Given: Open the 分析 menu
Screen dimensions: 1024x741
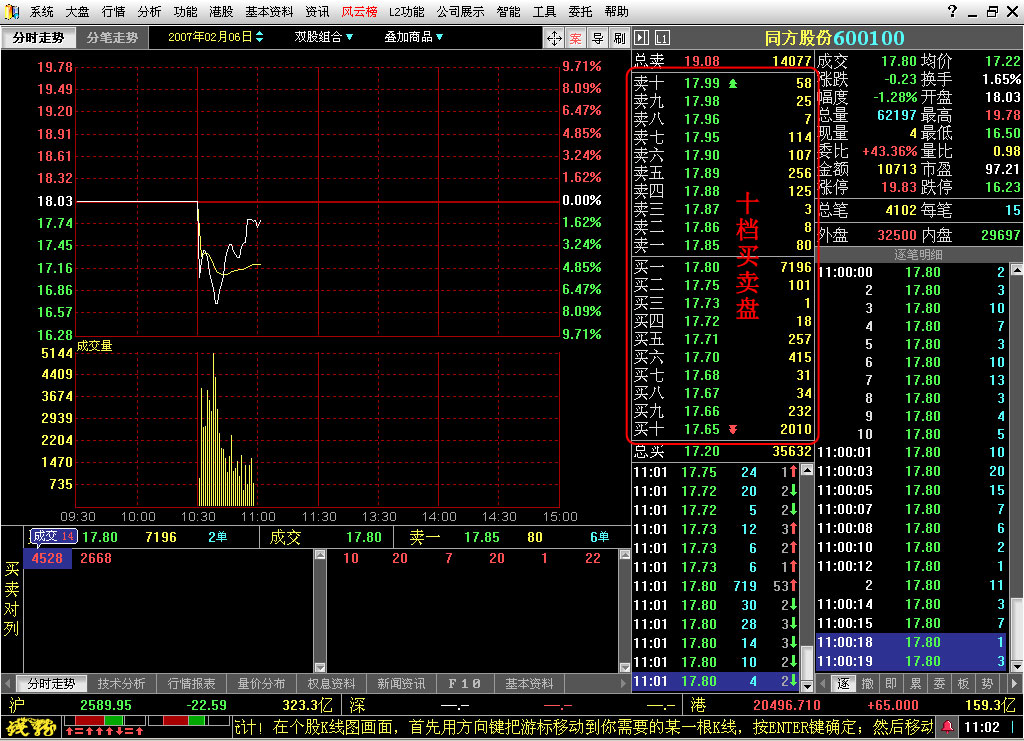Looking at the screenshot, I should [150, 12].
